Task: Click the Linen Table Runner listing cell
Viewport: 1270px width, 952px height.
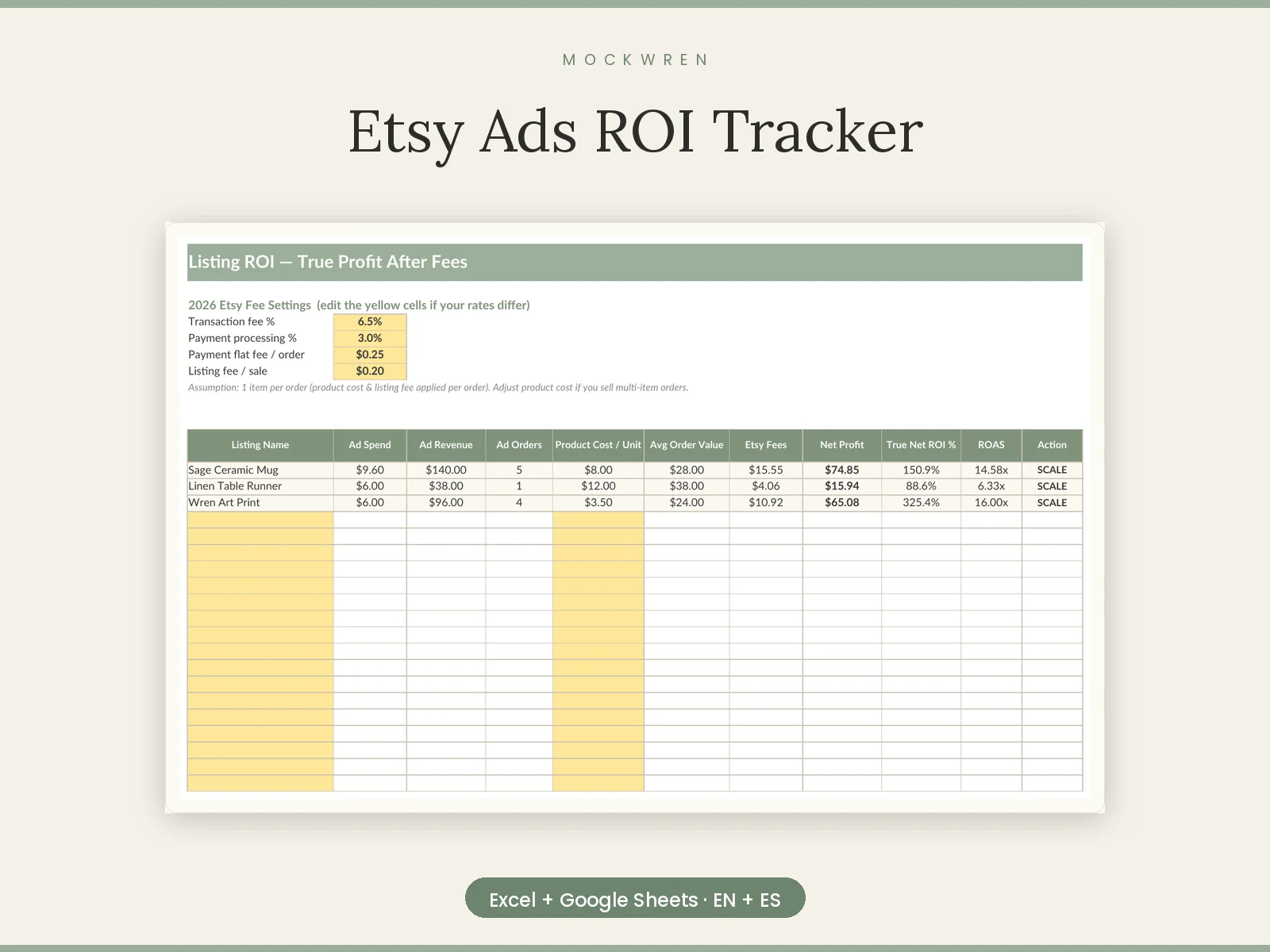Action: pyautogui.click(x=260, y=486)
